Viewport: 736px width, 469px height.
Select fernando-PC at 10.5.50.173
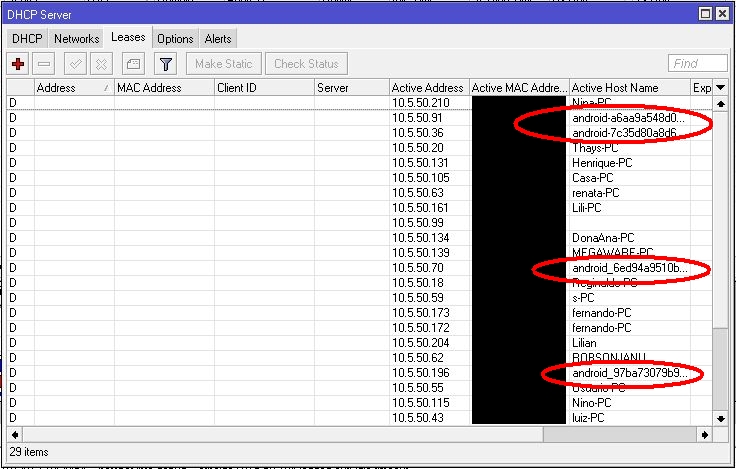click(601, 313)
